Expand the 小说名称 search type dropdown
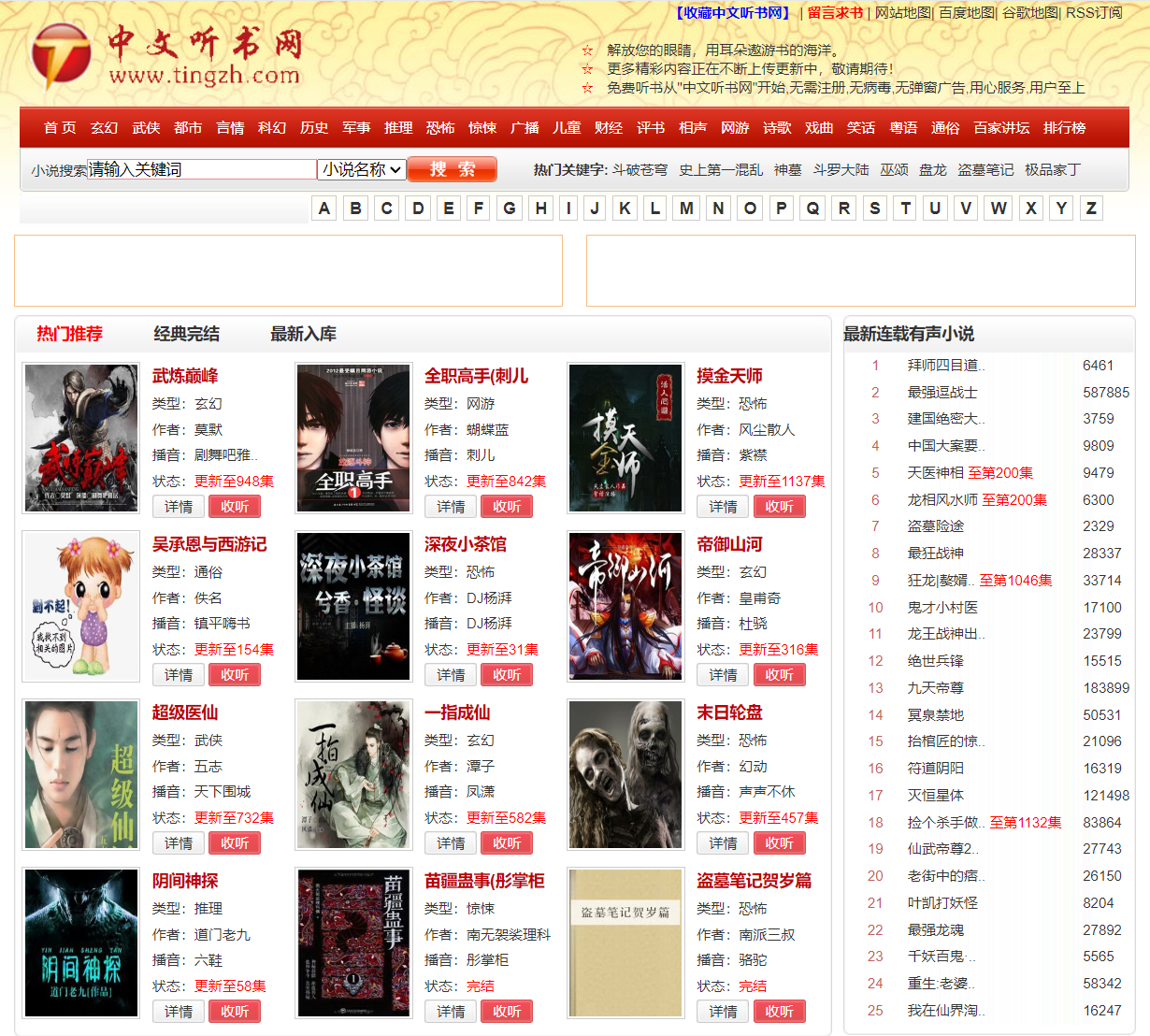This screenshot has height=1036, width=1150. [362, 169]
